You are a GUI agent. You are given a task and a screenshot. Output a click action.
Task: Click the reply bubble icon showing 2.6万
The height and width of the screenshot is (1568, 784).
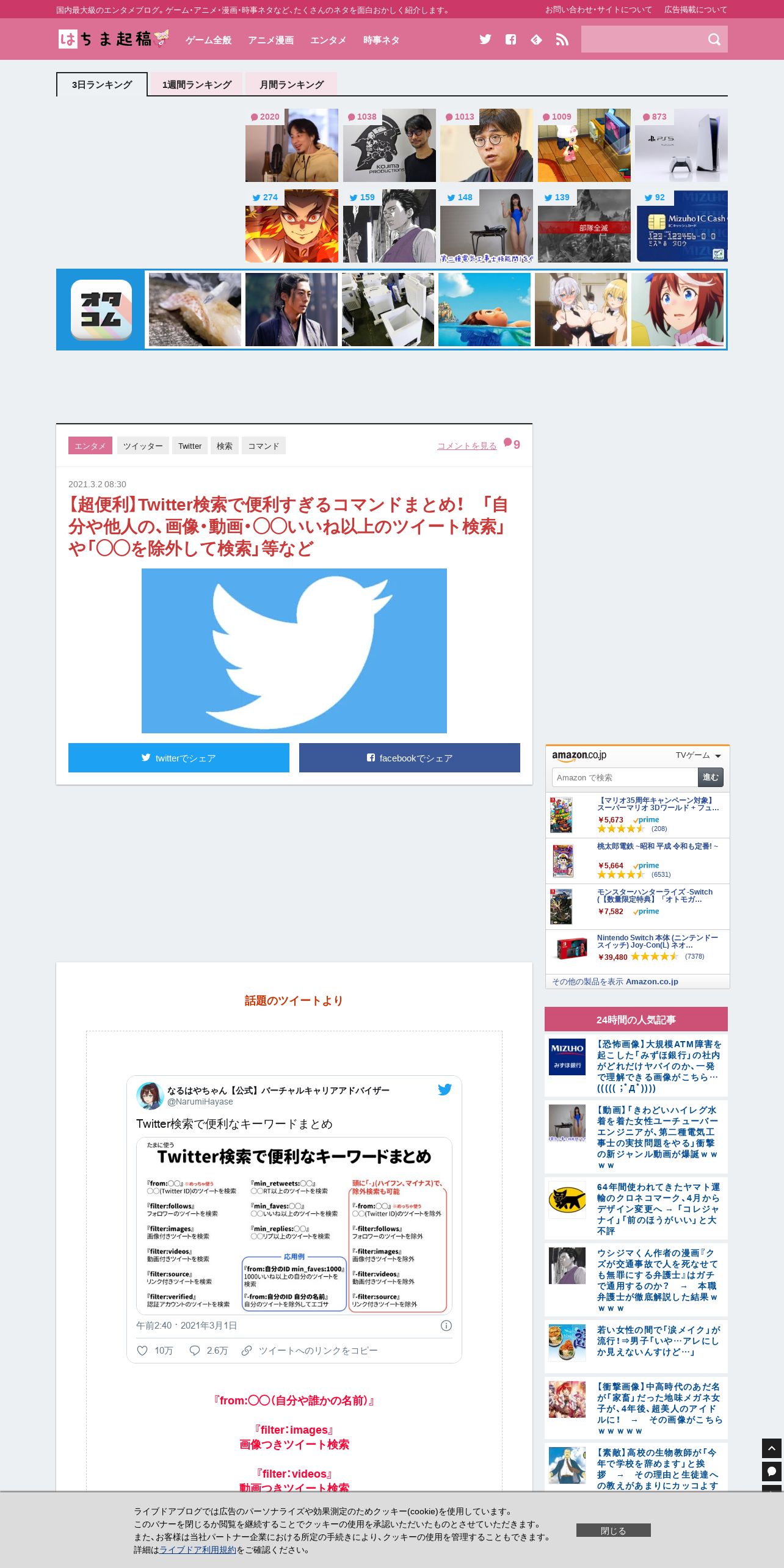(x=195, y=1351)
